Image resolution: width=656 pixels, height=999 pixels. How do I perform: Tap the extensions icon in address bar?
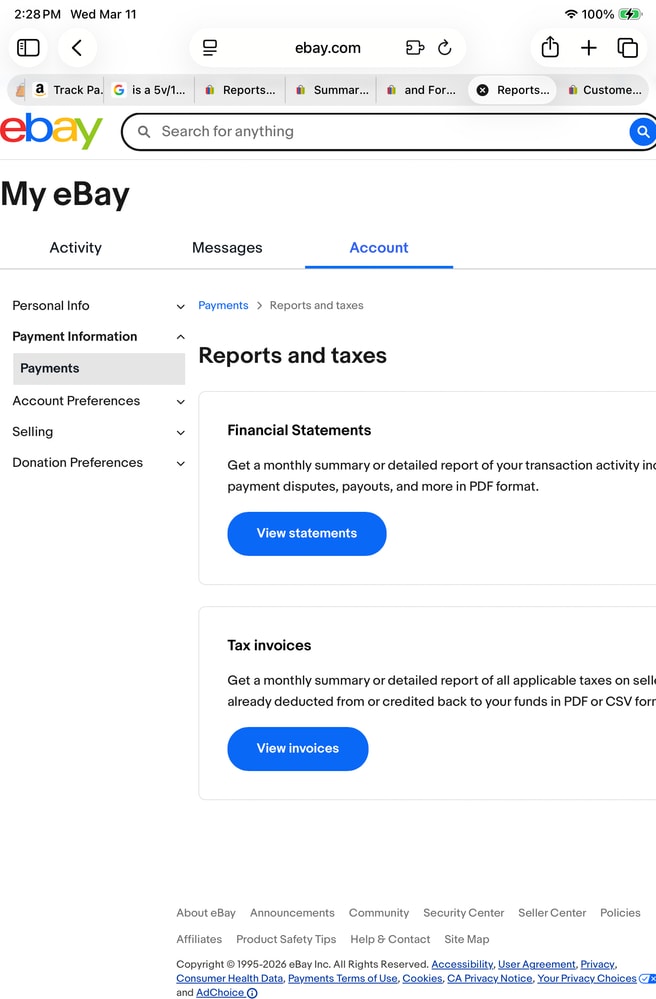click(x=415, y=48)
